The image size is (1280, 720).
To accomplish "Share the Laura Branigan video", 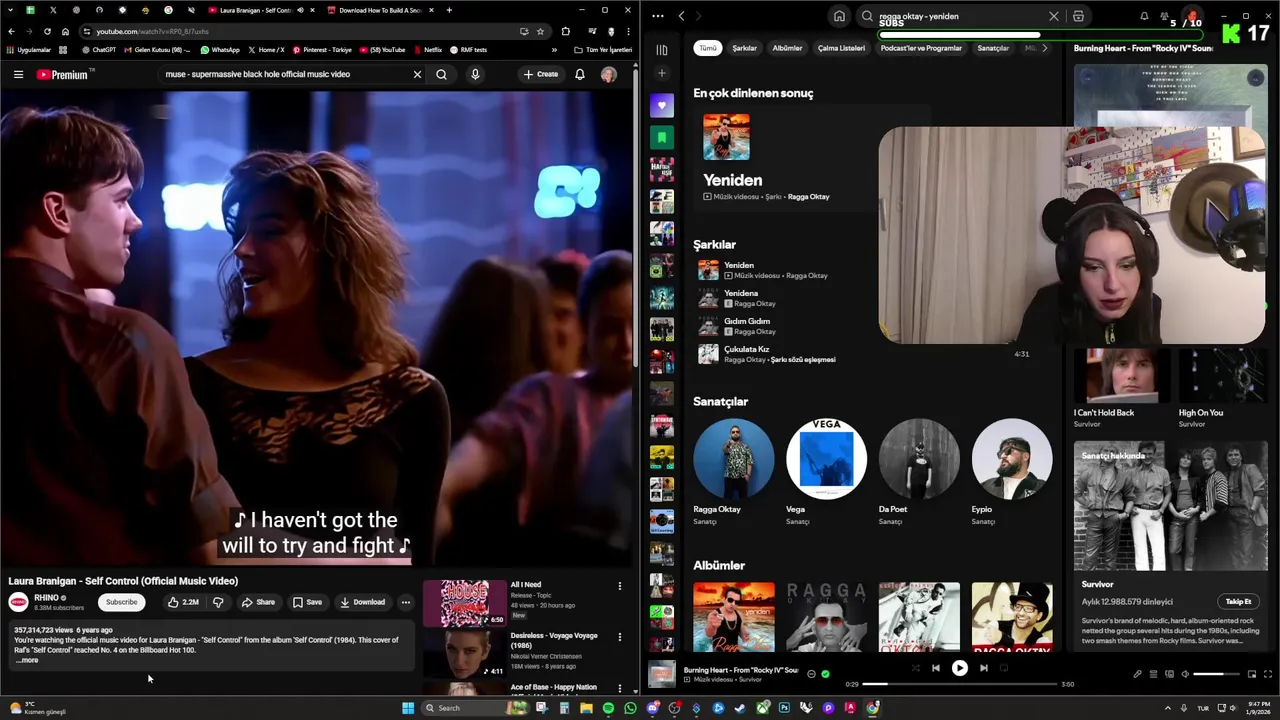I will click(258, 602).
